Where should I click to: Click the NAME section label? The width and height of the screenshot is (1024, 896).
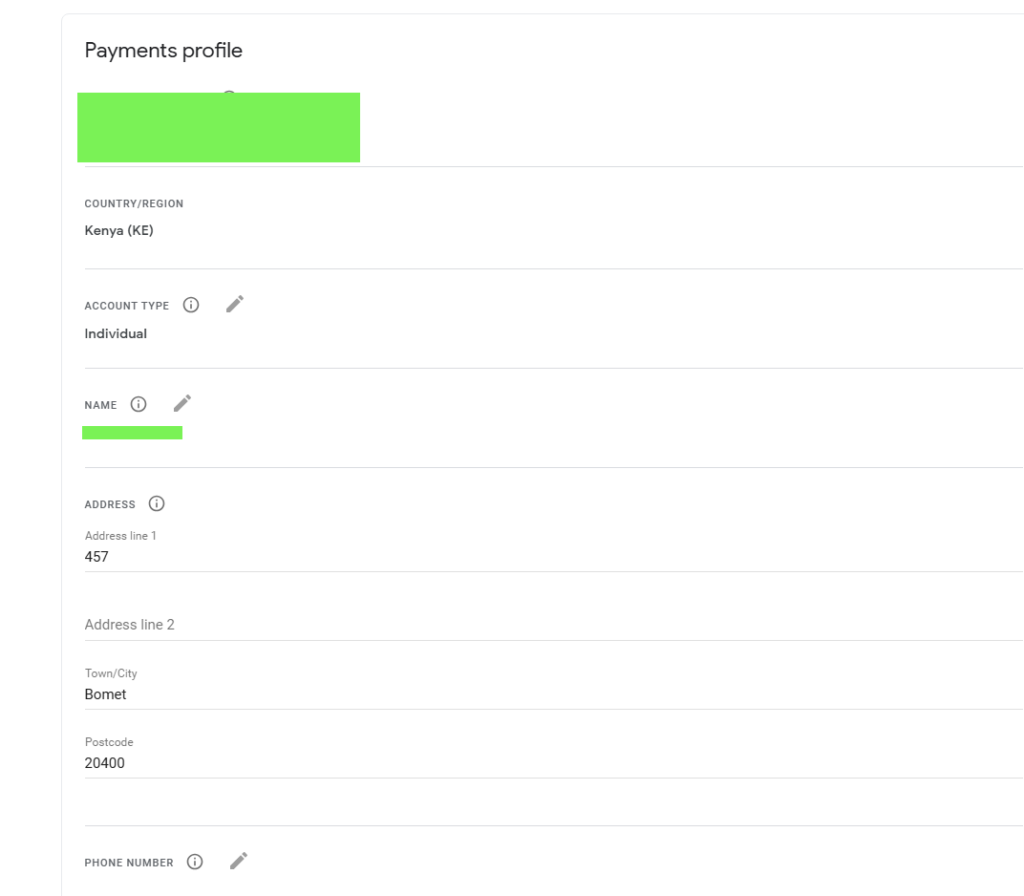100,404
